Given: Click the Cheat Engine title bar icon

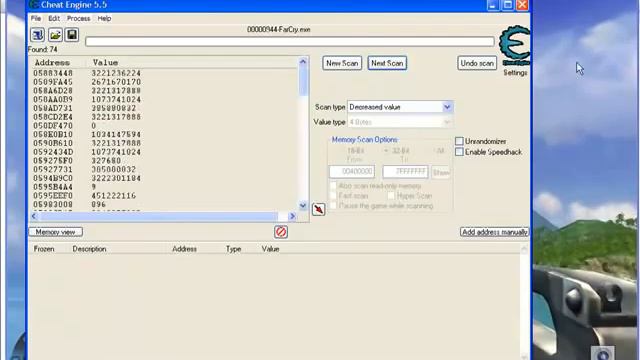Looking at the screenshot, I should pyautogui.click(x=34, y=5).
